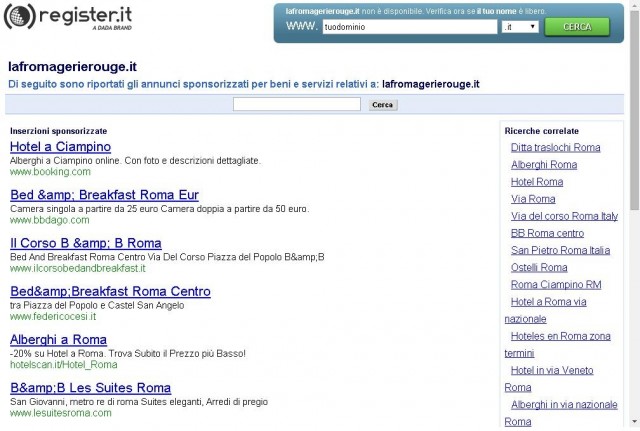Select San Pietro Roma Italia link
Screen dimensions: 640x431
(x=560, y=250)
